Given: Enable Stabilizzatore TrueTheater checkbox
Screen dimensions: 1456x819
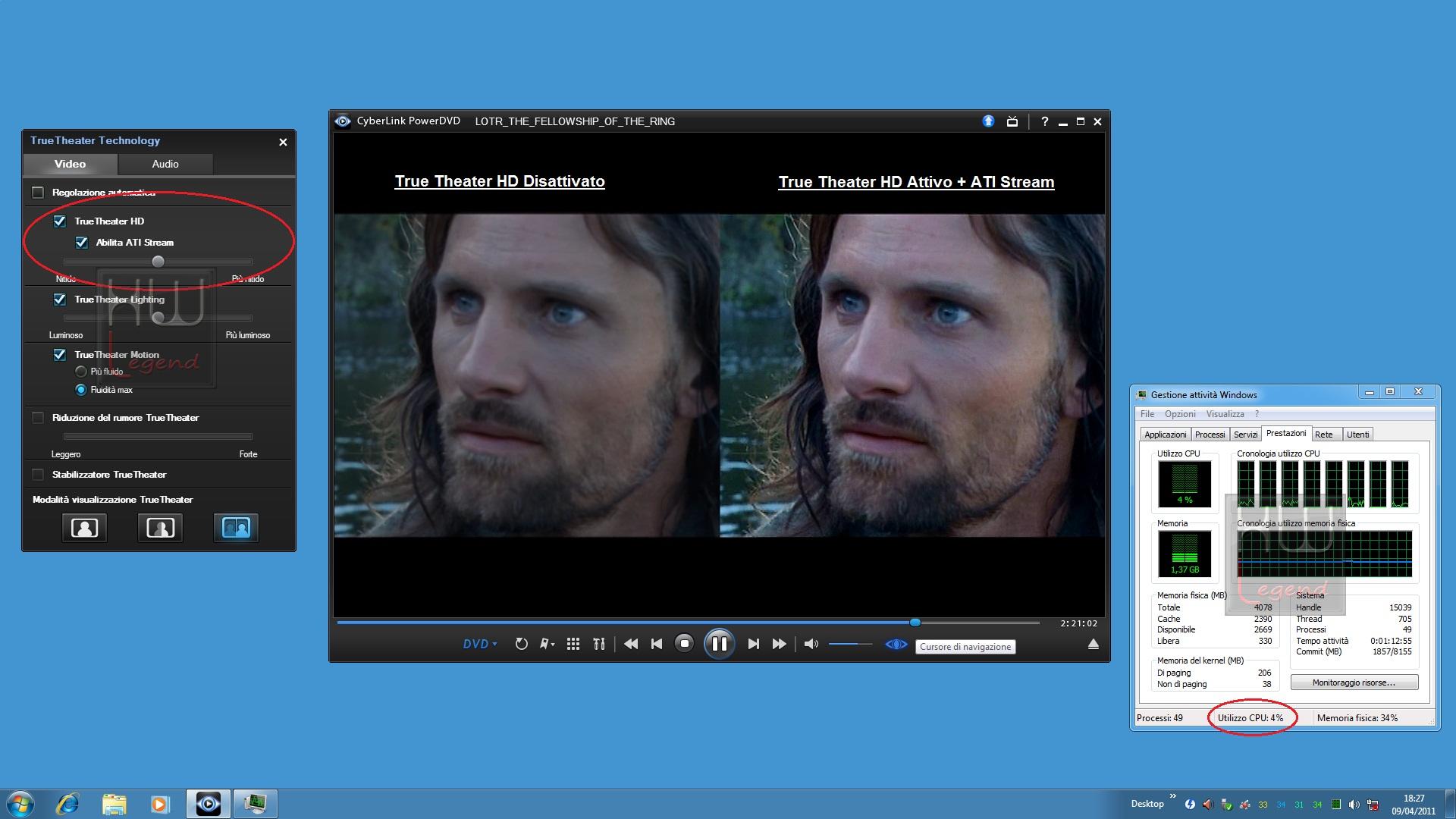Looking at the screenshot, I should [x=38, y=475].
